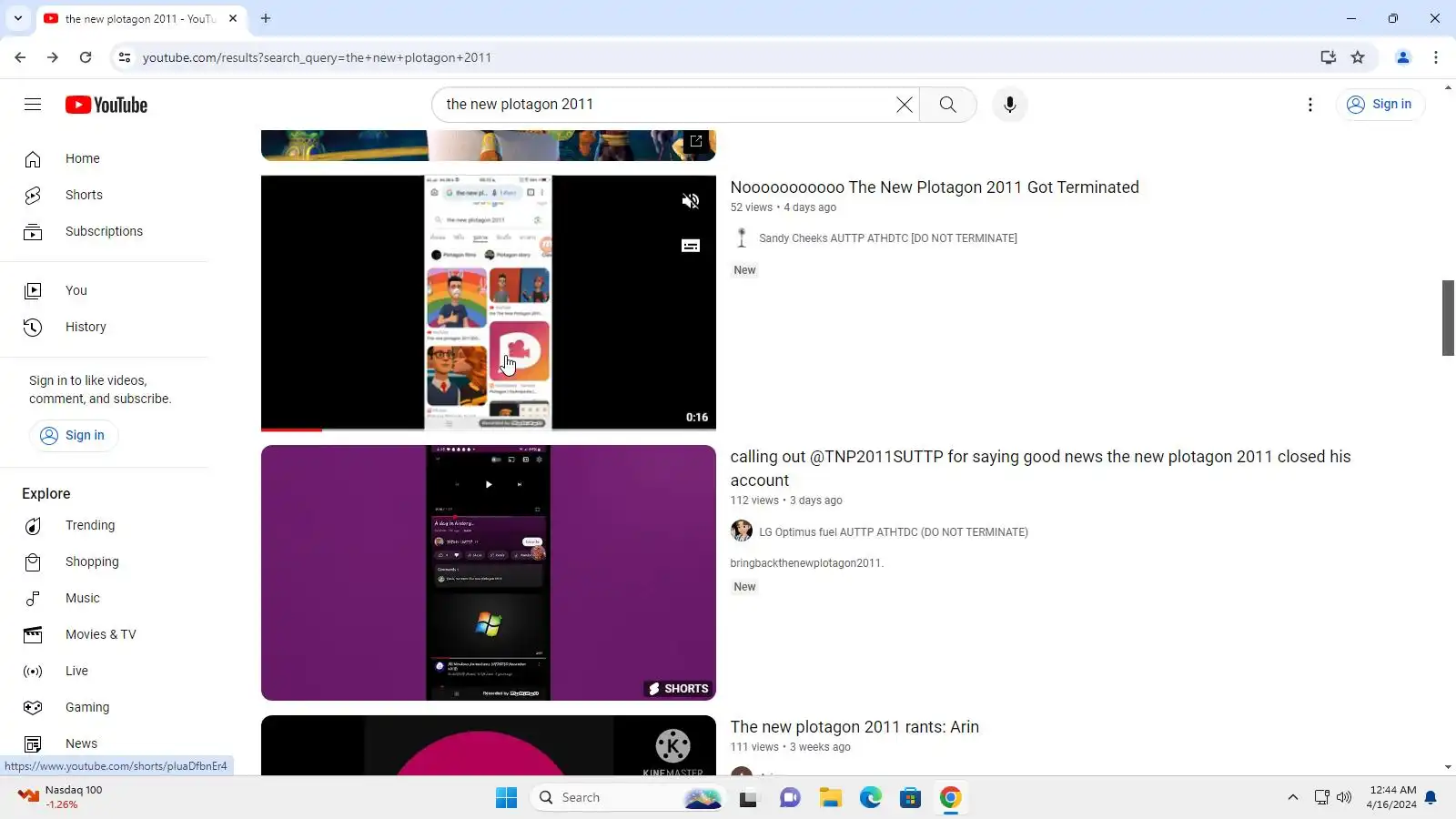Click the taskbar Search box
This screenshot has width=1456, height=819.
pos(627,798)
